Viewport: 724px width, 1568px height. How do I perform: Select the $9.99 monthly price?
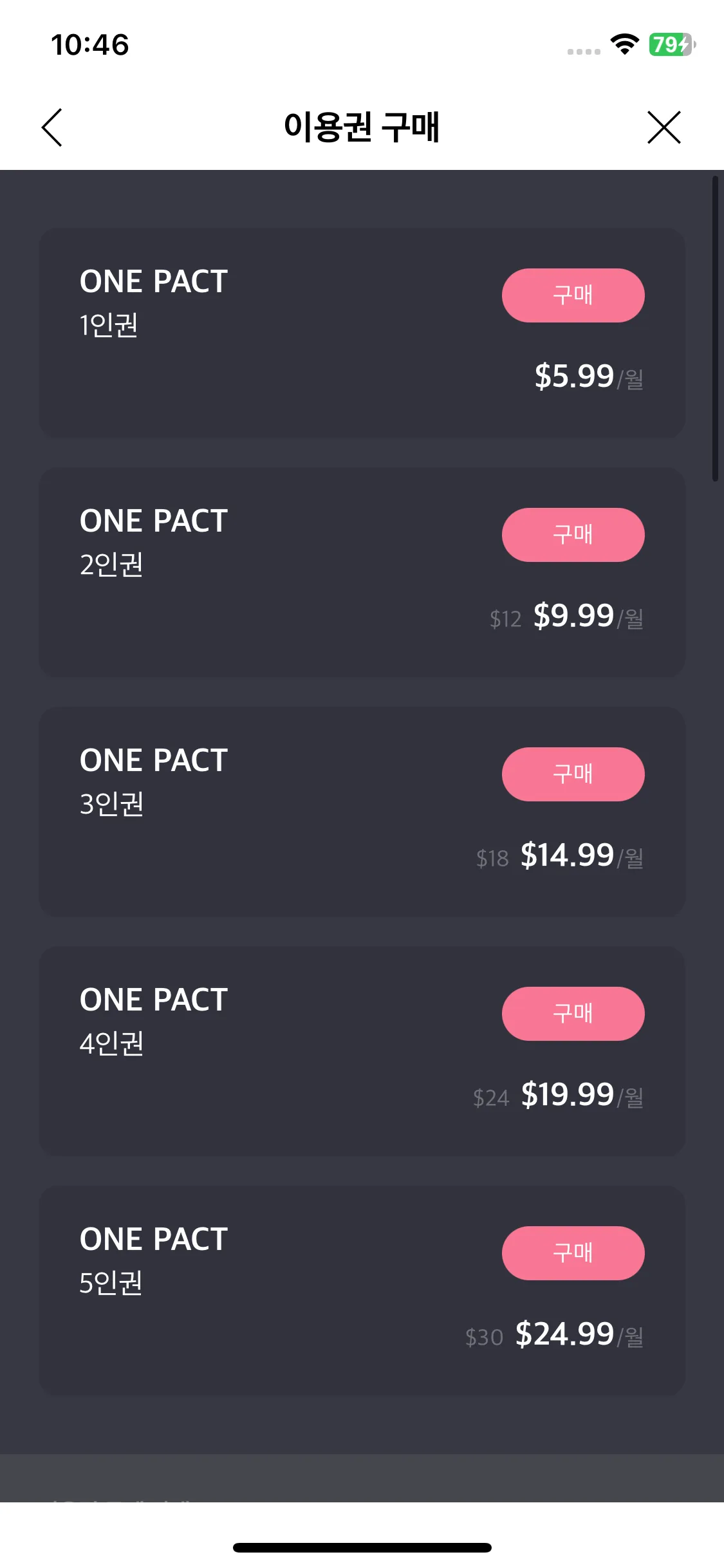(x=588, y=616)
